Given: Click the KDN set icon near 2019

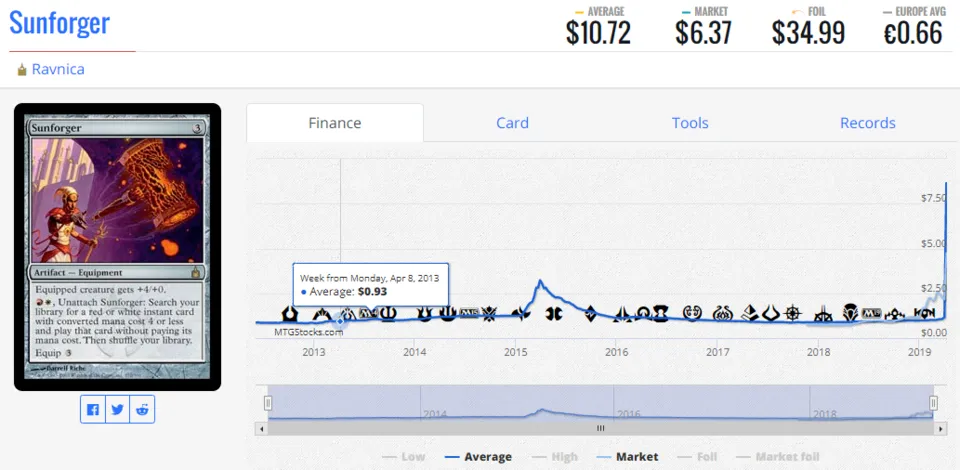Looking at the screenshot, I should 924,313.
